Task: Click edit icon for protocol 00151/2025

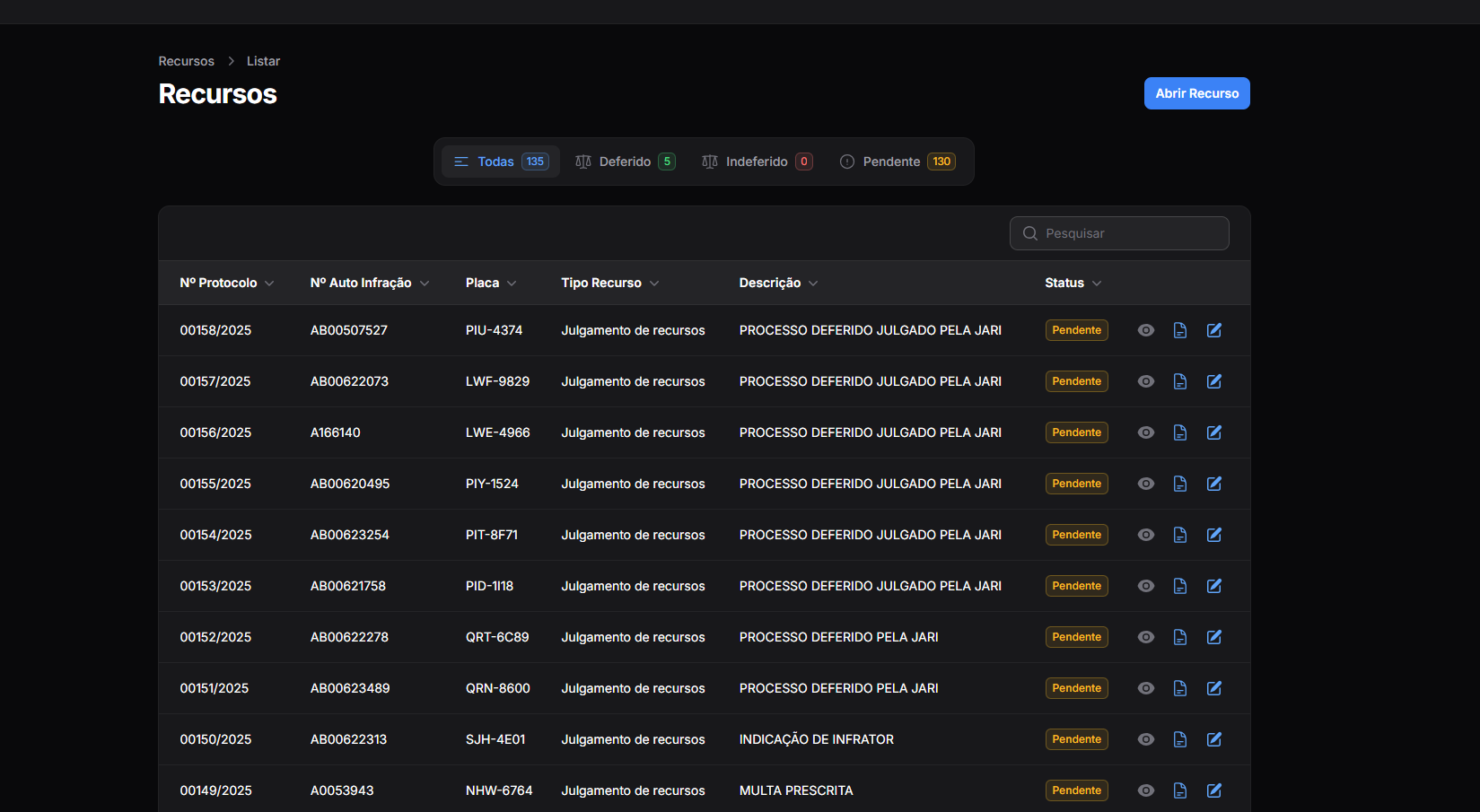Action: (1214, 688)
